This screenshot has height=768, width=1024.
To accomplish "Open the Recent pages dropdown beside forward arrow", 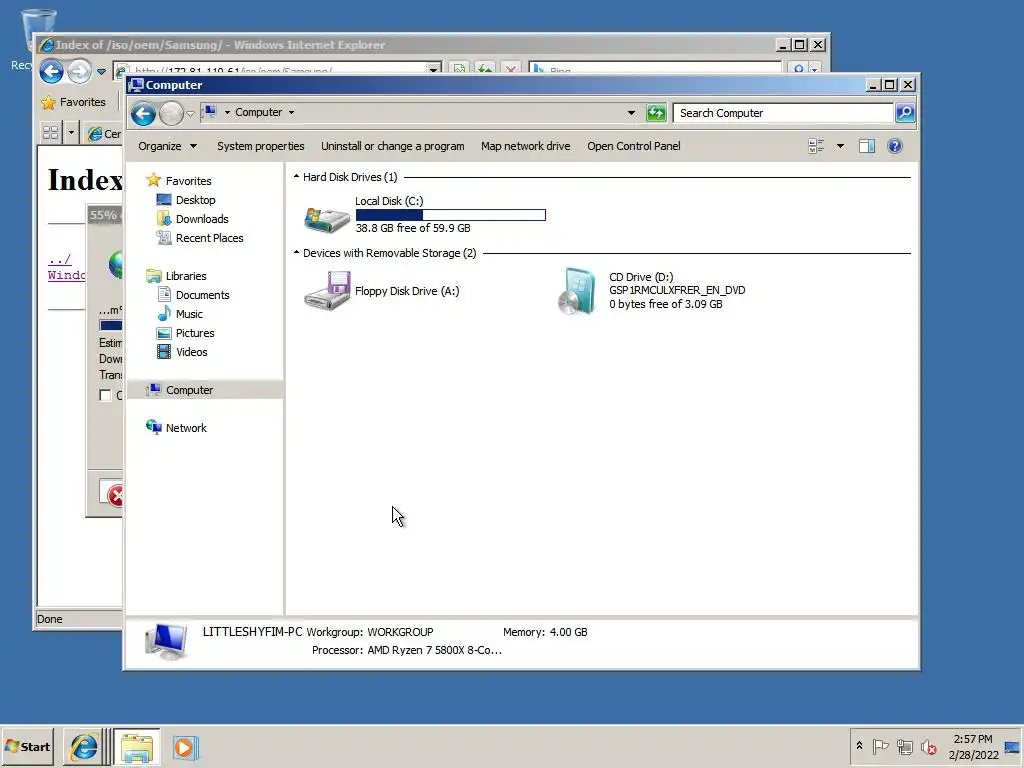I will pos(190,114).
